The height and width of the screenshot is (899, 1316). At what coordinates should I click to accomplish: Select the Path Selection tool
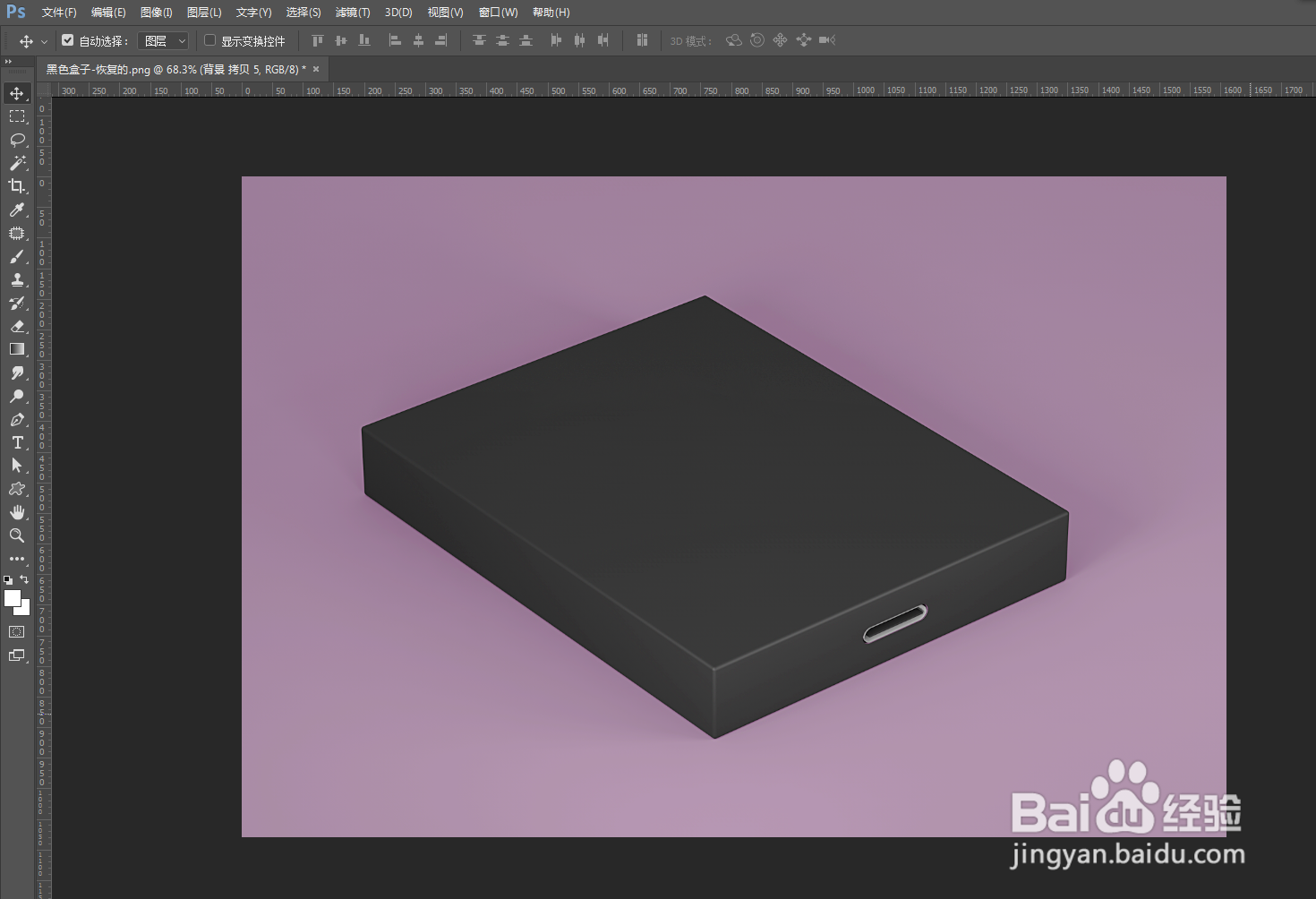tap(17, 466)
